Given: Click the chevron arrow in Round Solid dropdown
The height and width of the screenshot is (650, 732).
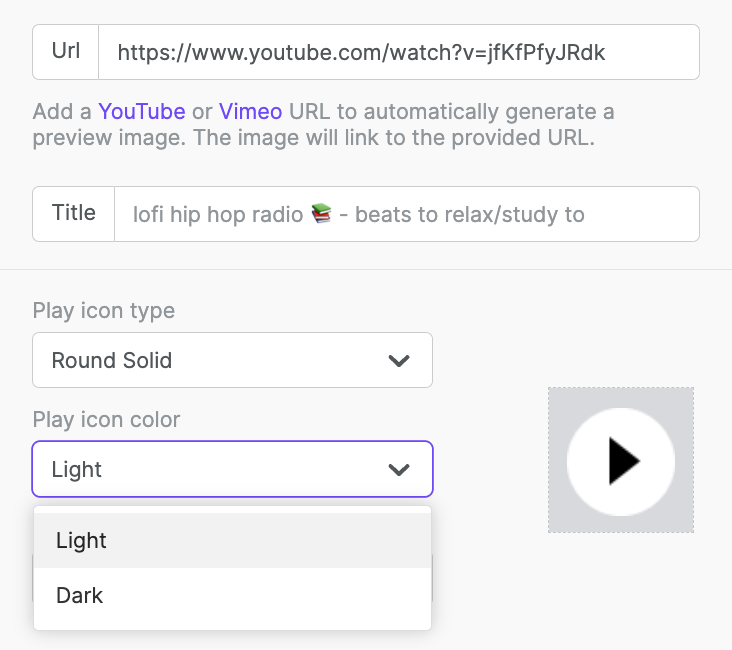Looking at the screenshot, I should (x=399, y=360).
